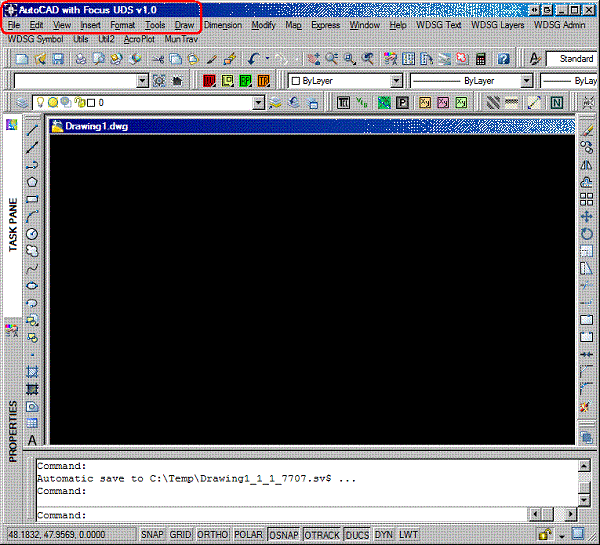Expand the layer list dropdown arrow

(259, 103)
